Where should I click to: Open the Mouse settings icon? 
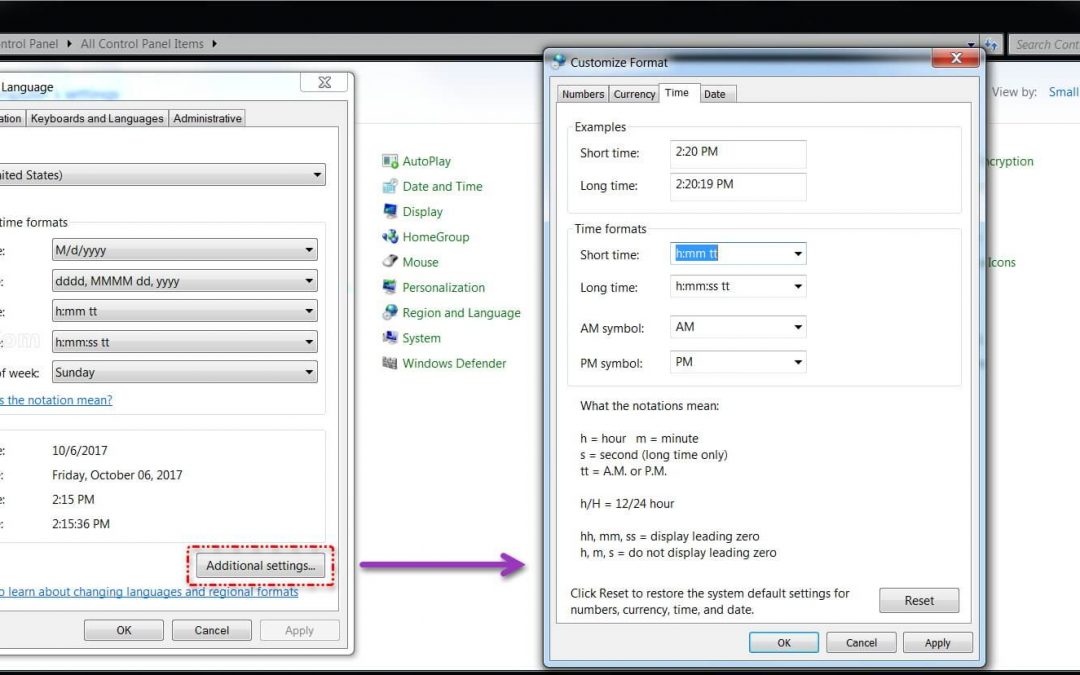[390, 262]
